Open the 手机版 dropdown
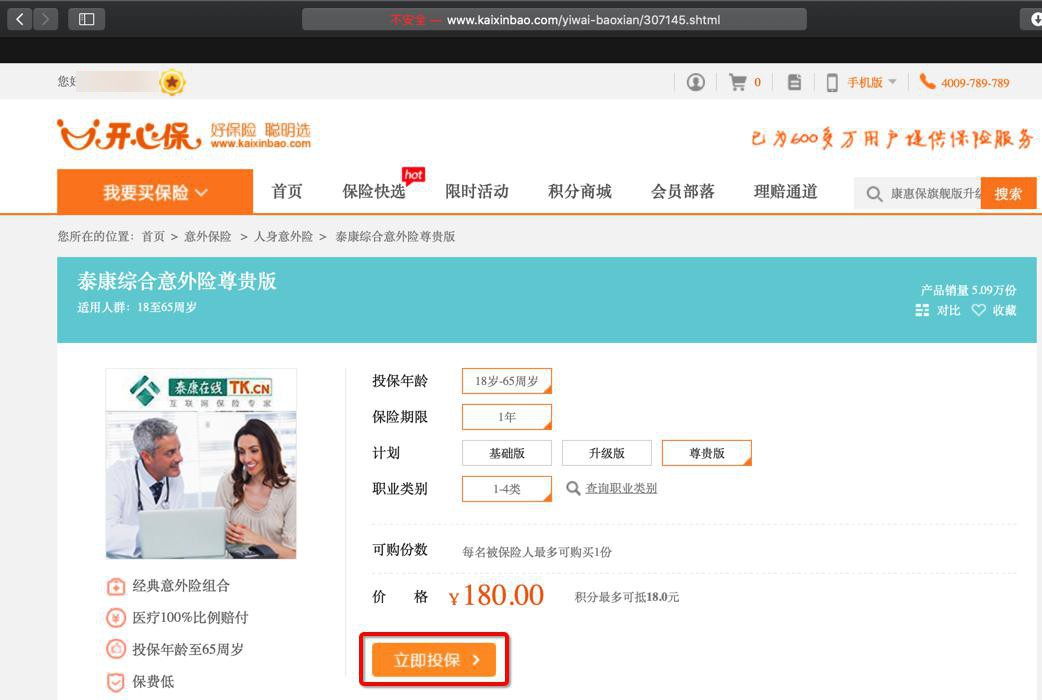This screenshot has width=1042, height=700. coord(871,82)
